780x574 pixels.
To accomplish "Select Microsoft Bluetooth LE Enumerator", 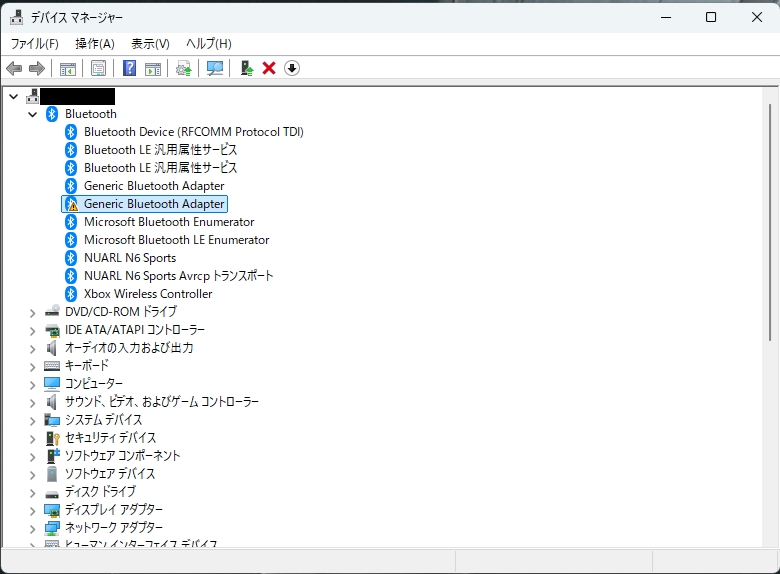I will tap(176, 240).
